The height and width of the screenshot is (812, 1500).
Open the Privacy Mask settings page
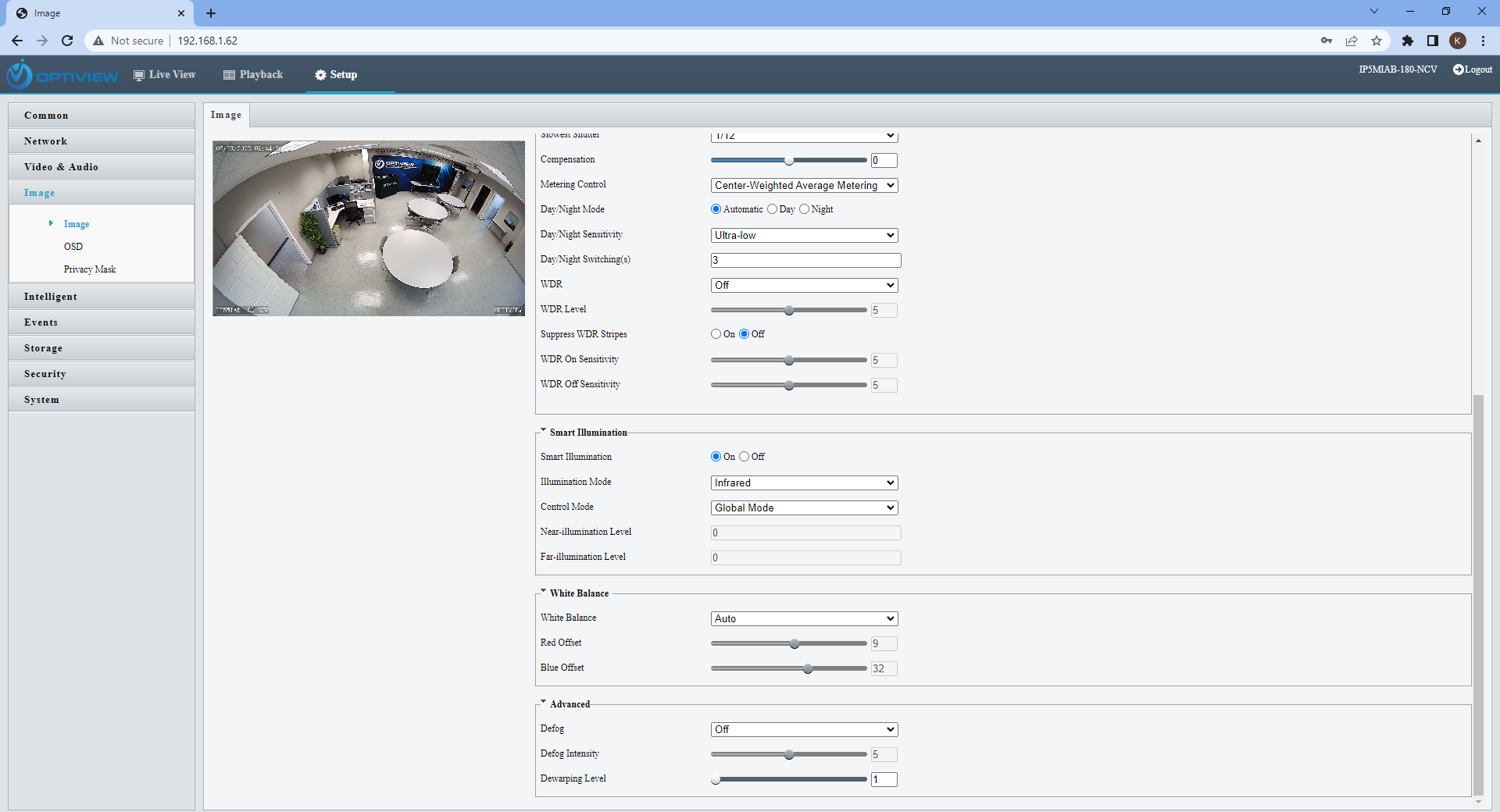click(90, 269)
